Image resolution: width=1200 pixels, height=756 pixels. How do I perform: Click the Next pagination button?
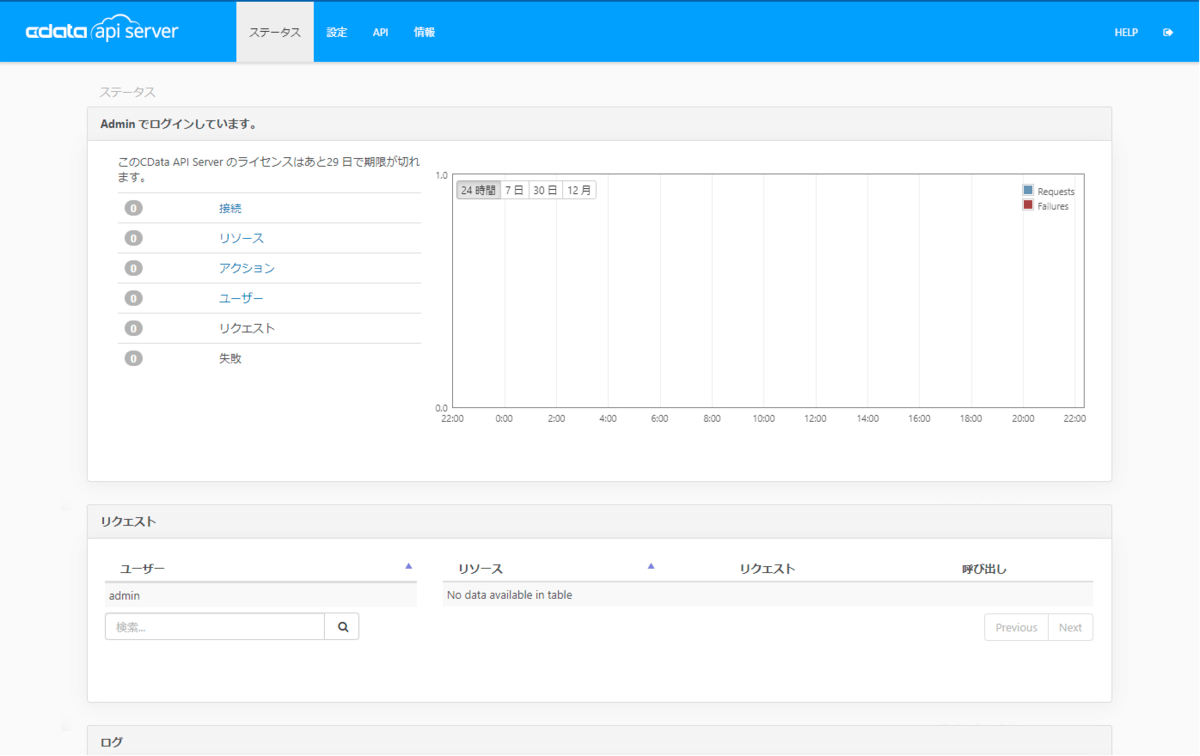coord(1070,627)
